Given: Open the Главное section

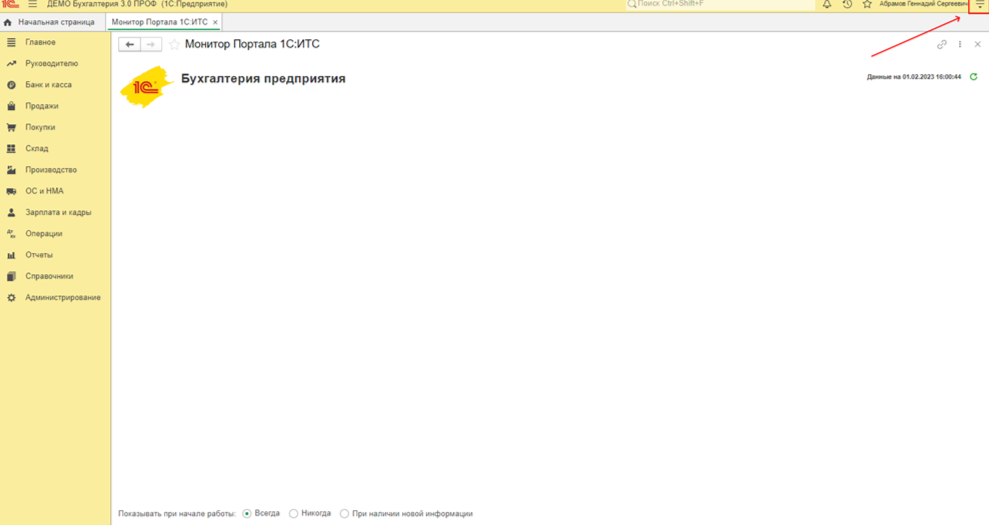Looking at the screenshot, I should click(x=40, y=42).
